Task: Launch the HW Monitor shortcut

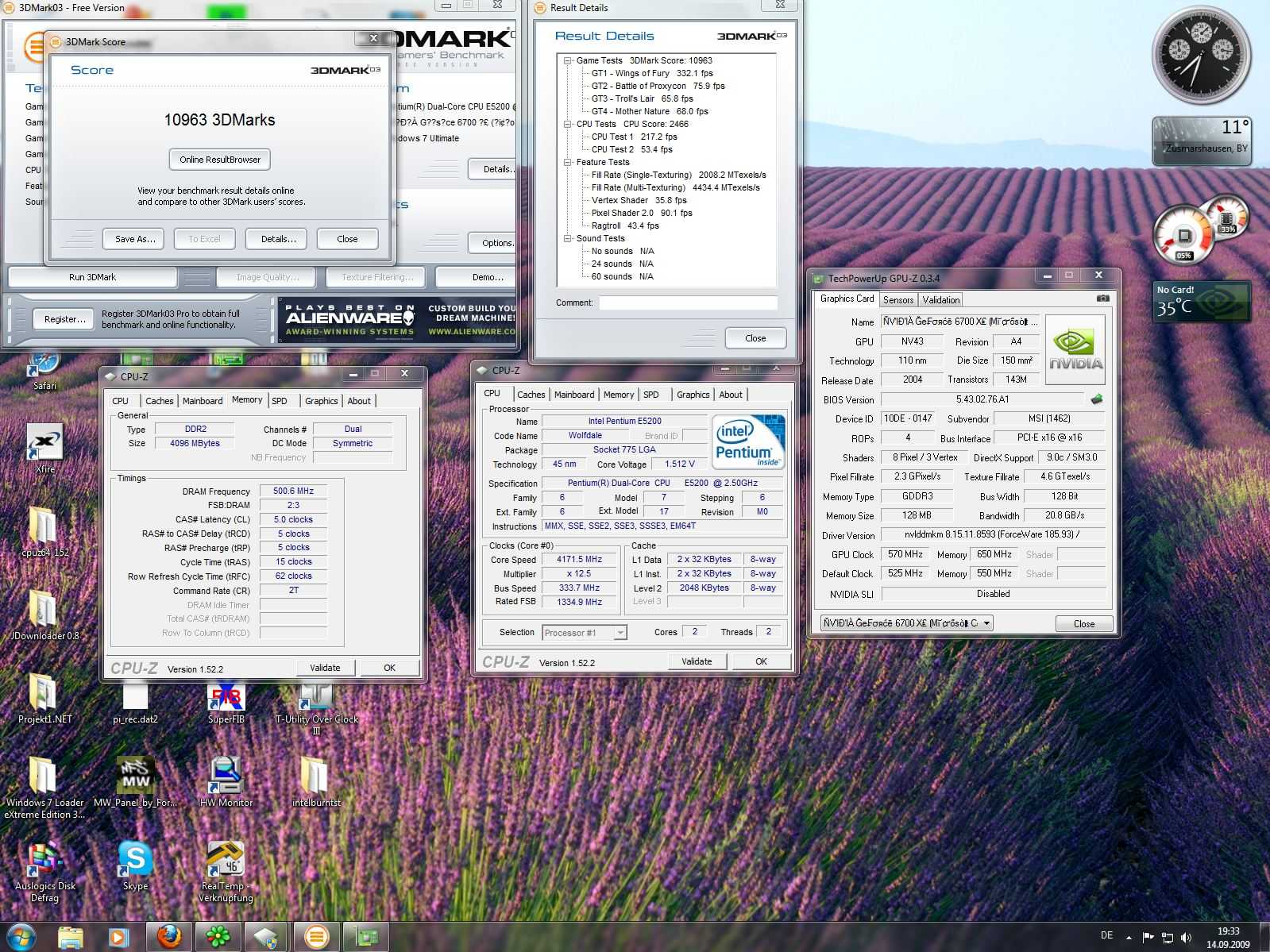Action: (x=226, y=781)
